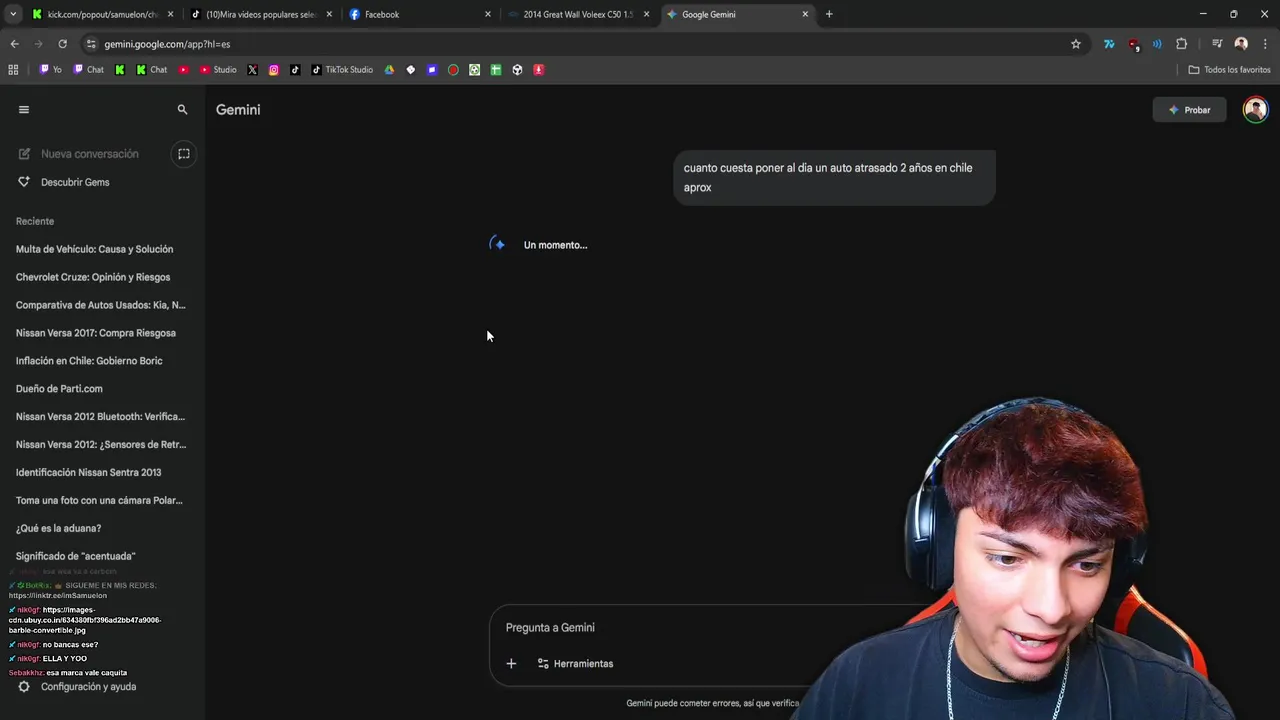1280x720 pixels.
Task: Close the Google Gemini tab
Action: click(805, 14)
